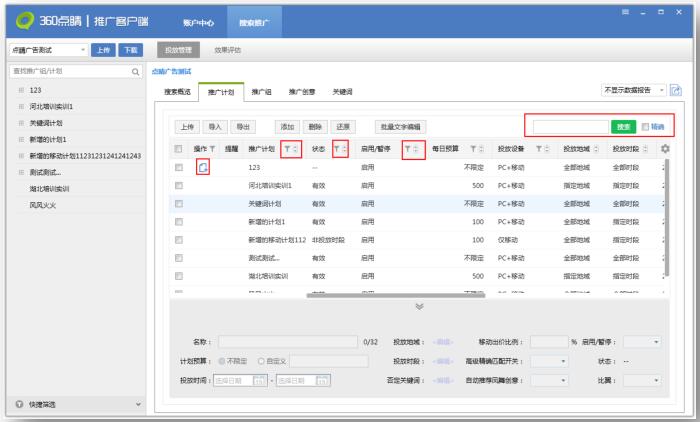
Task: Click the 批量文字编辑 button
Action: [400, 127]
